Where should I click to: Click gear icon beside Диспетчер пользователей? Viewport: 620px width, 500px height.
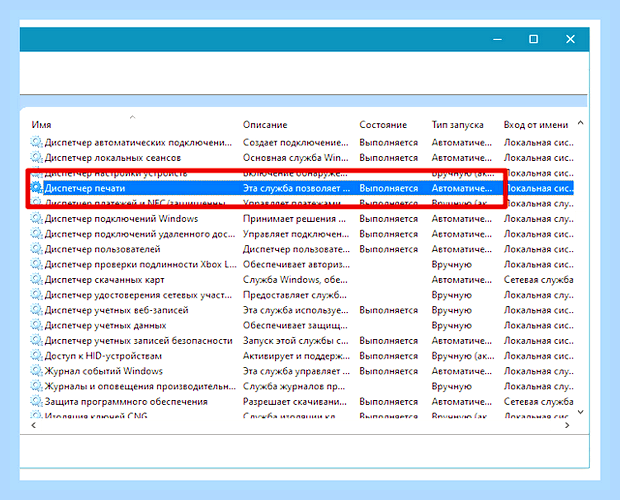click(36, 249)
